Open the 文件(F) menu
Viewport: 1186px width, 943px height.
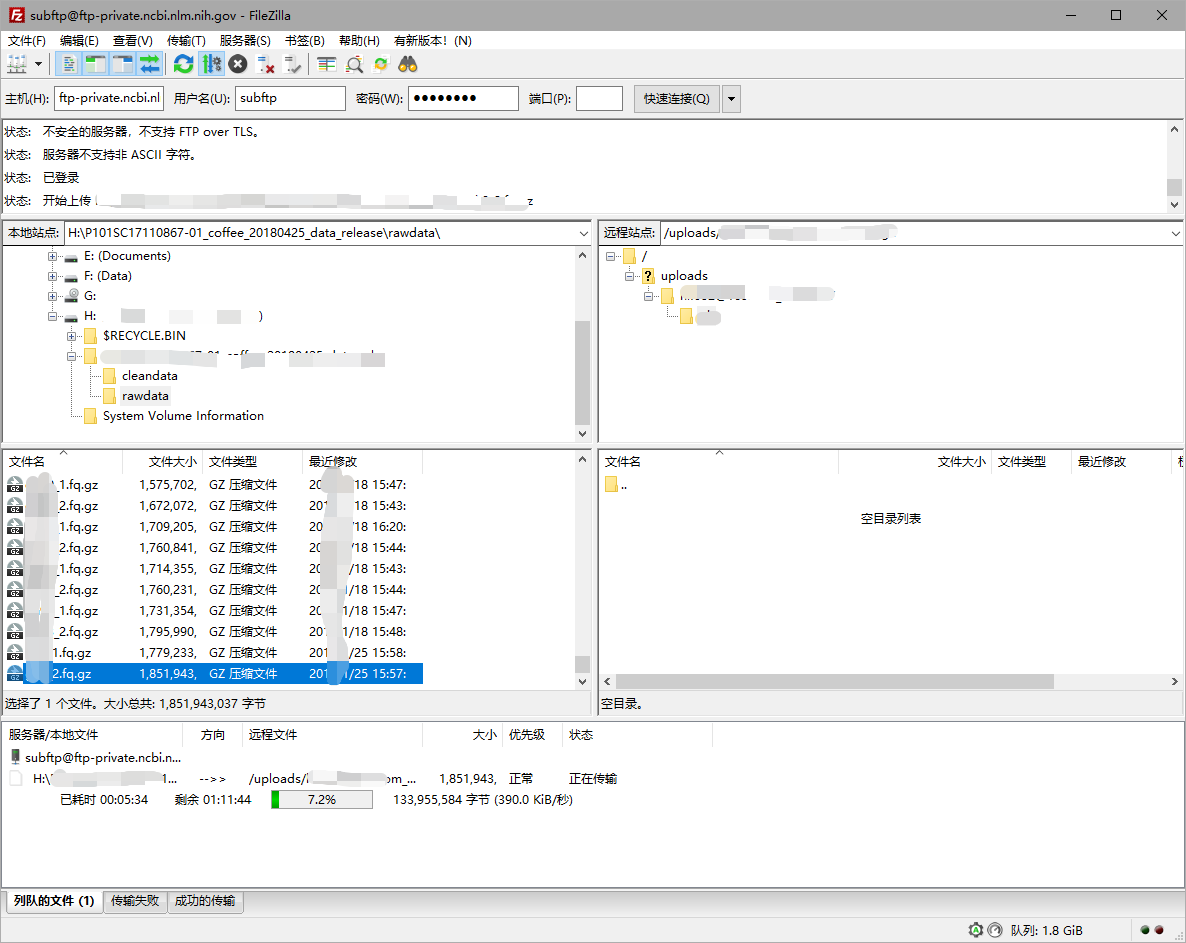click(26, 41)
